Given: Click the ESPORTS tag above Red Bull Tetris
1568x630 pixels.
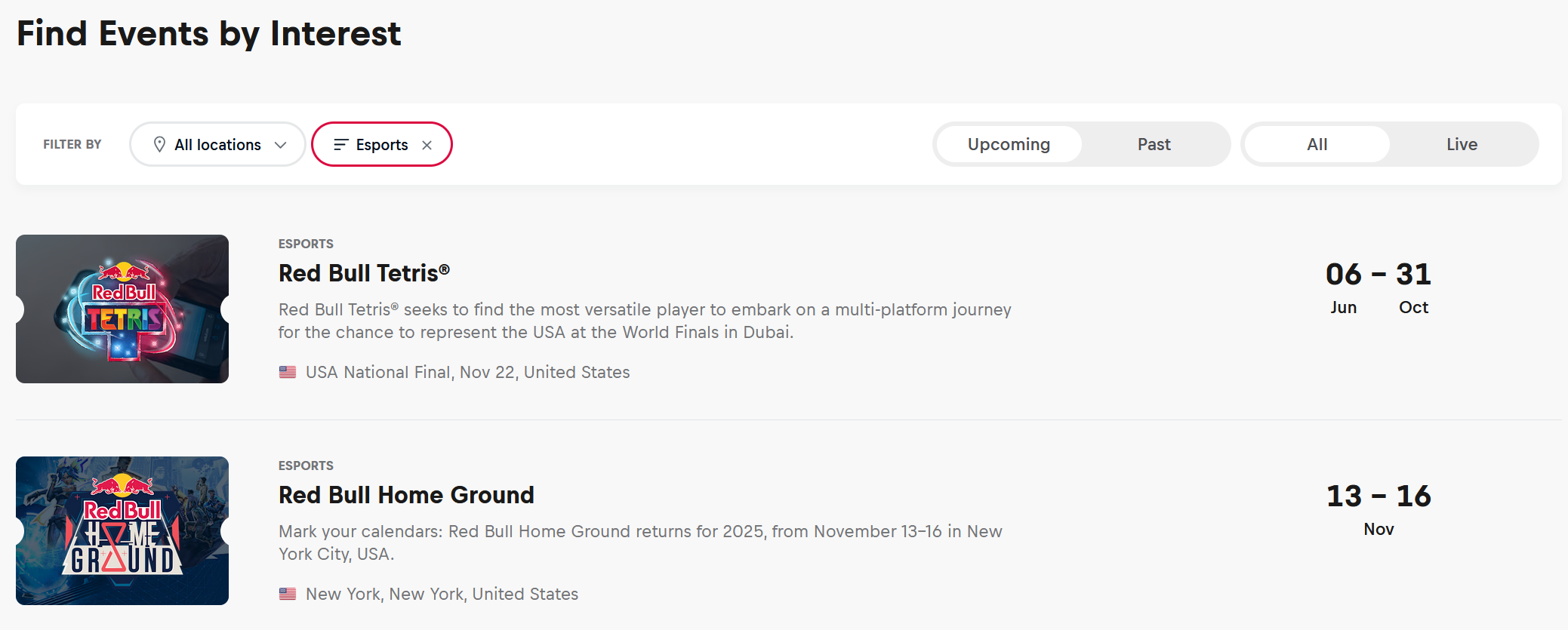Looking at the screenshot, I should pyautogui.click(x=306, y=244).
